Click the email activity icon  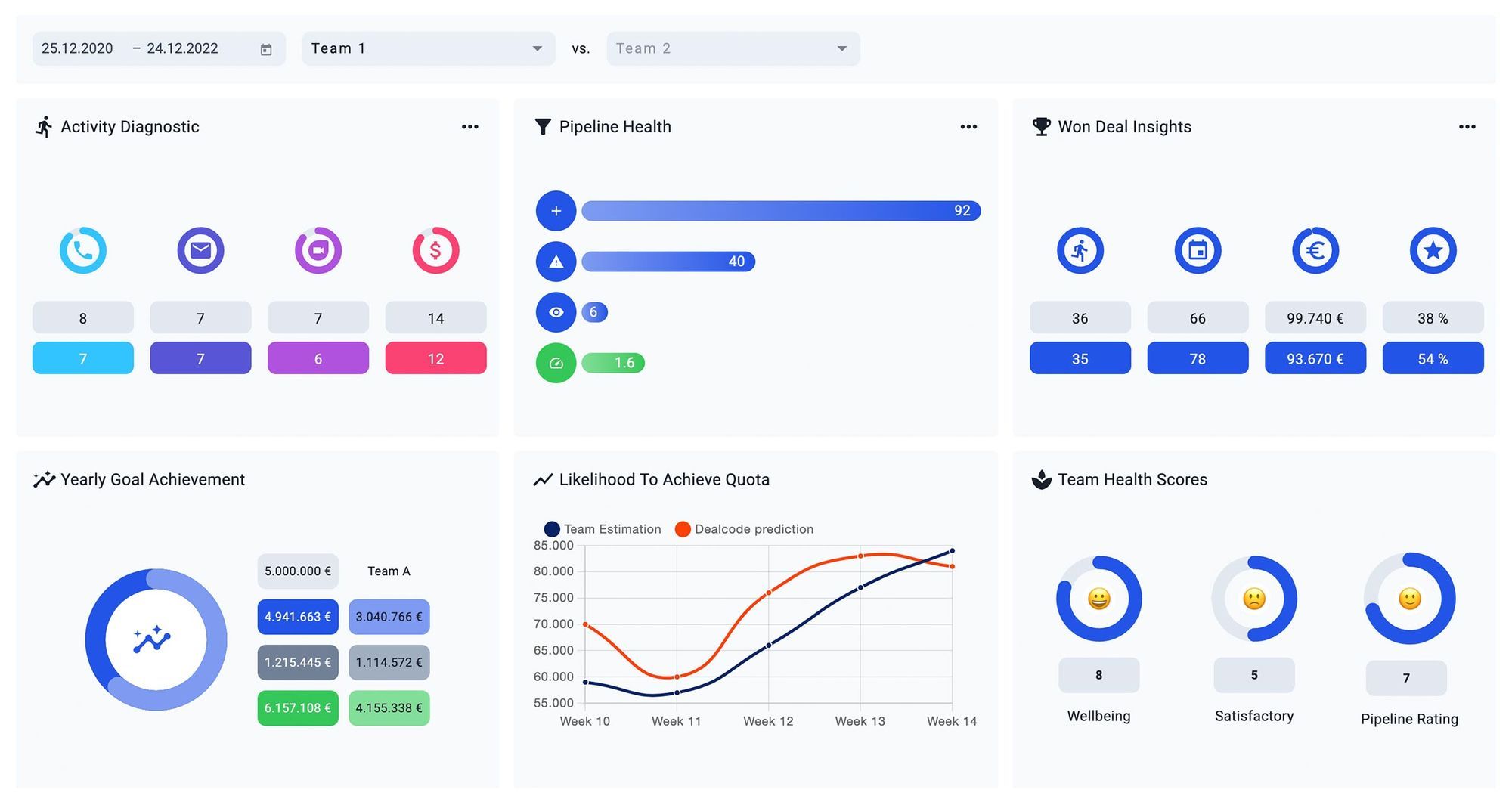pos(200,250)
